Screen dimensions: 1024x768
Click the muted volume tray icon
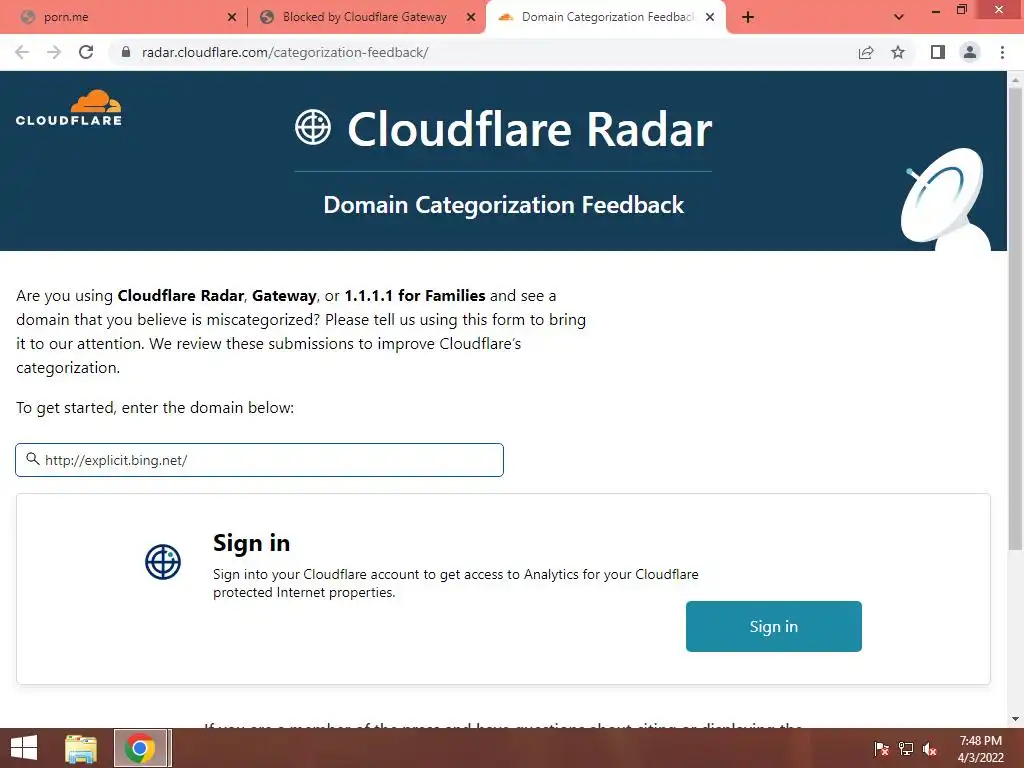(930, 749)
